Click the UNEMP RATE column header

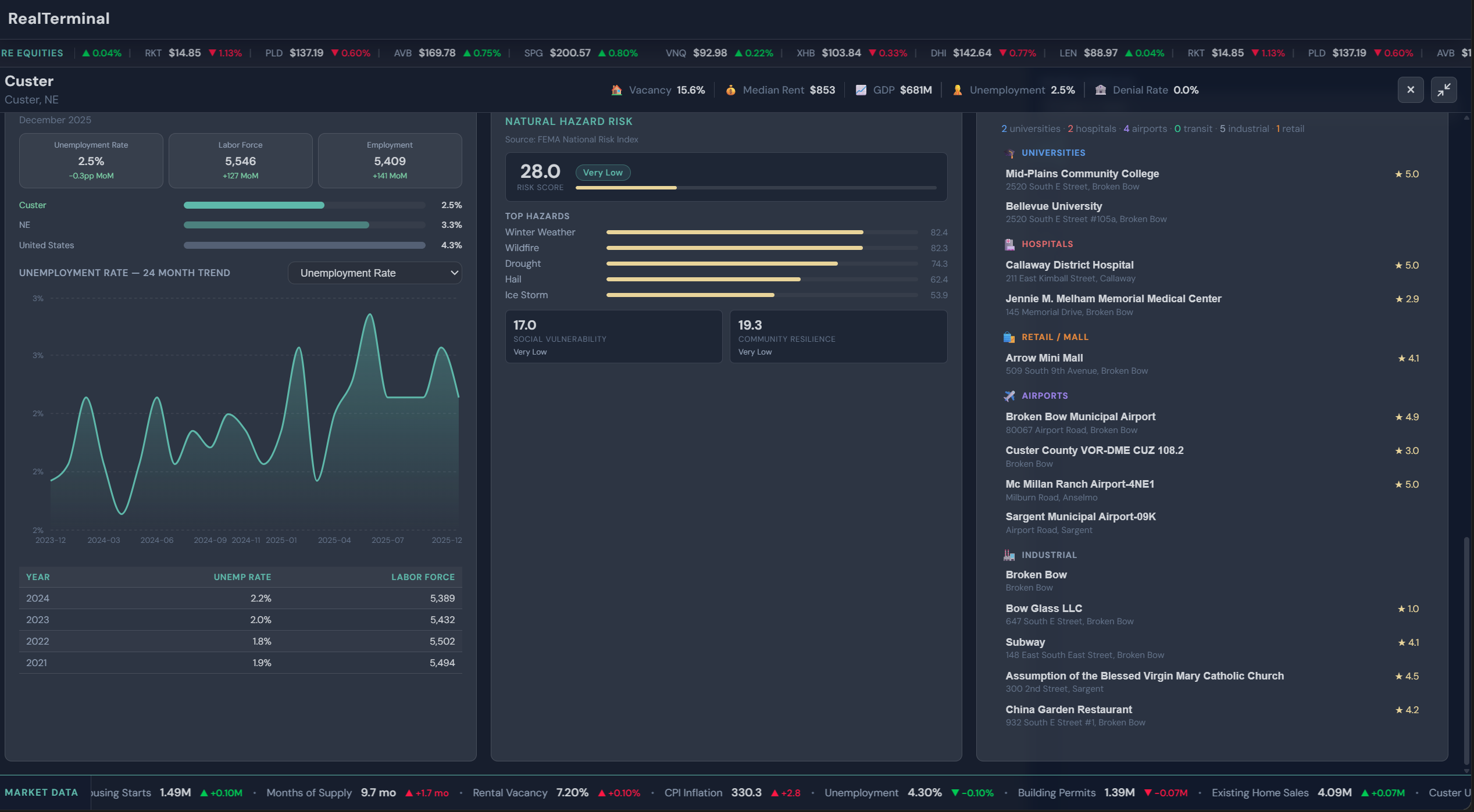242,577
